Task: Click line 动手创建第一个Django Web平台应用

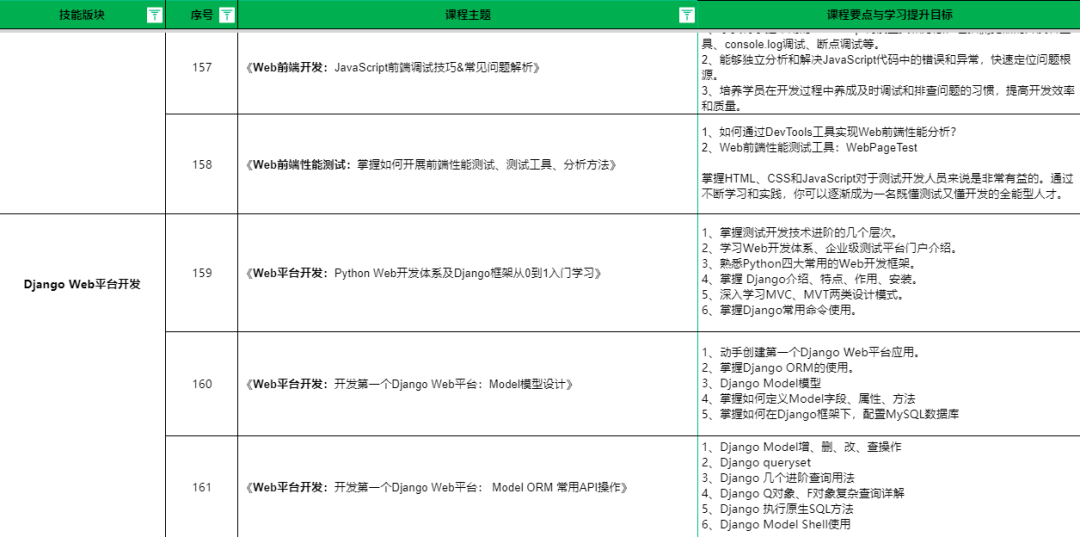Action: tap(811, 352)
